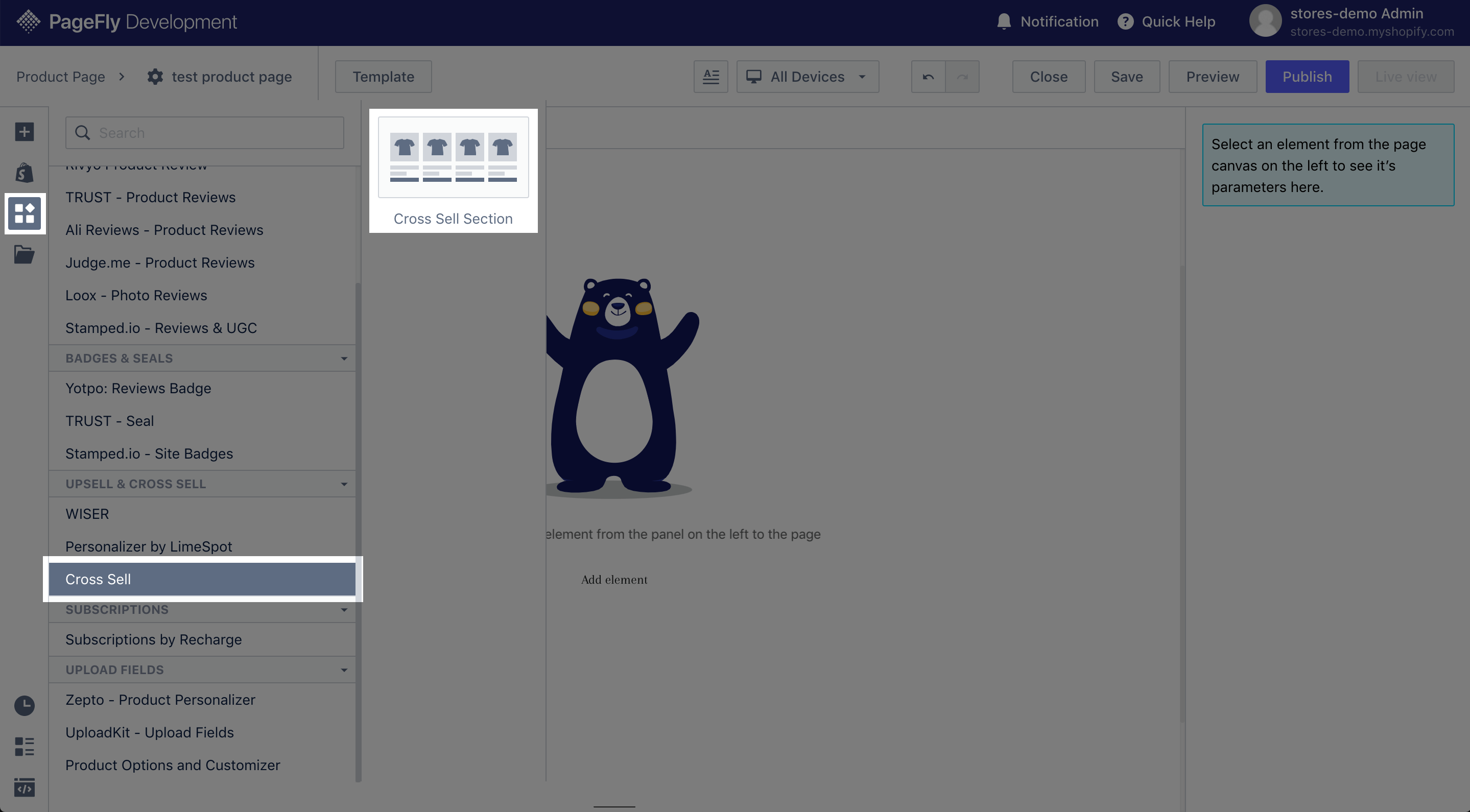Focus the element Search field

pyautogui.click(x=205, y=133)
